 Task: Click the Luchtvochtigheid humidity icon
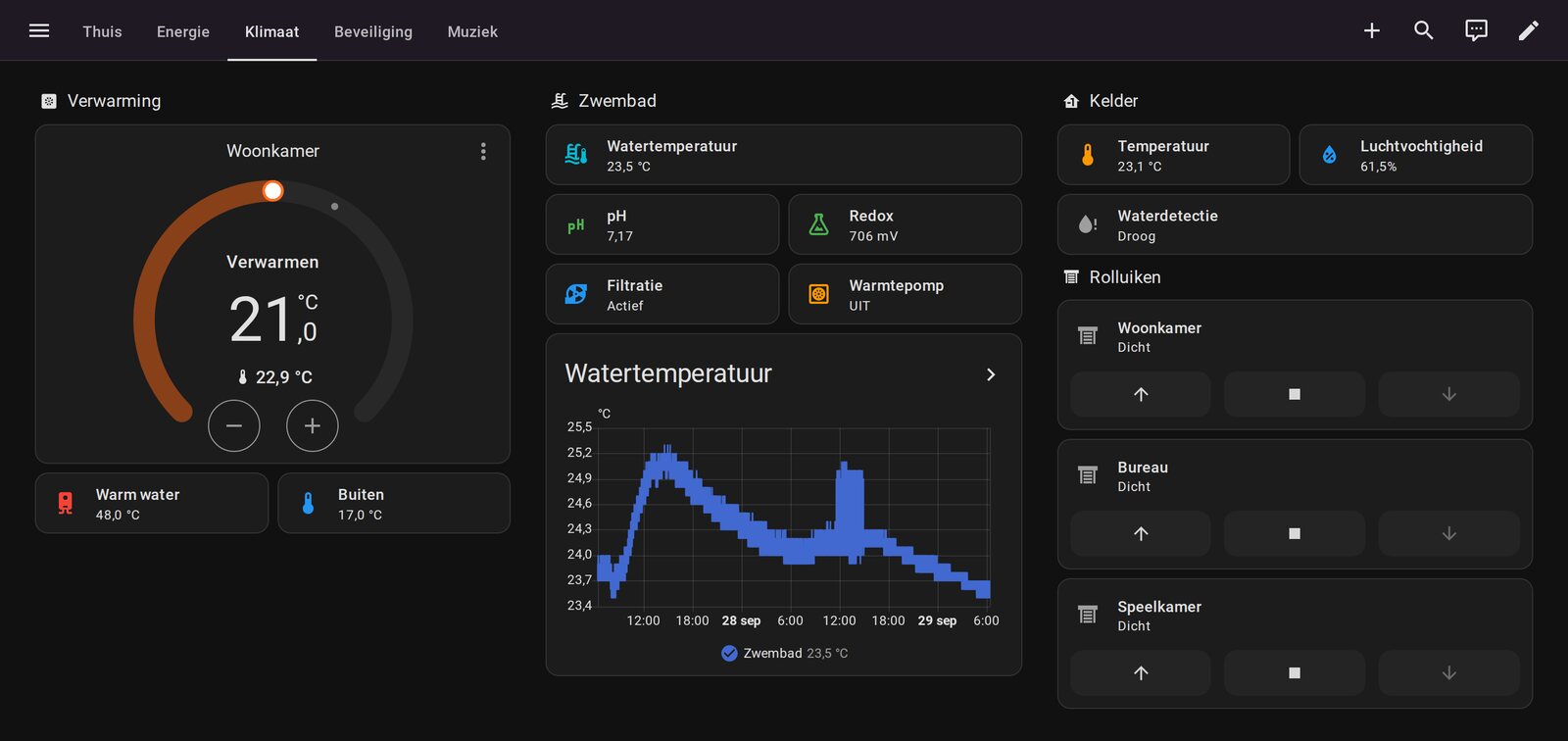coord(1330,155)
